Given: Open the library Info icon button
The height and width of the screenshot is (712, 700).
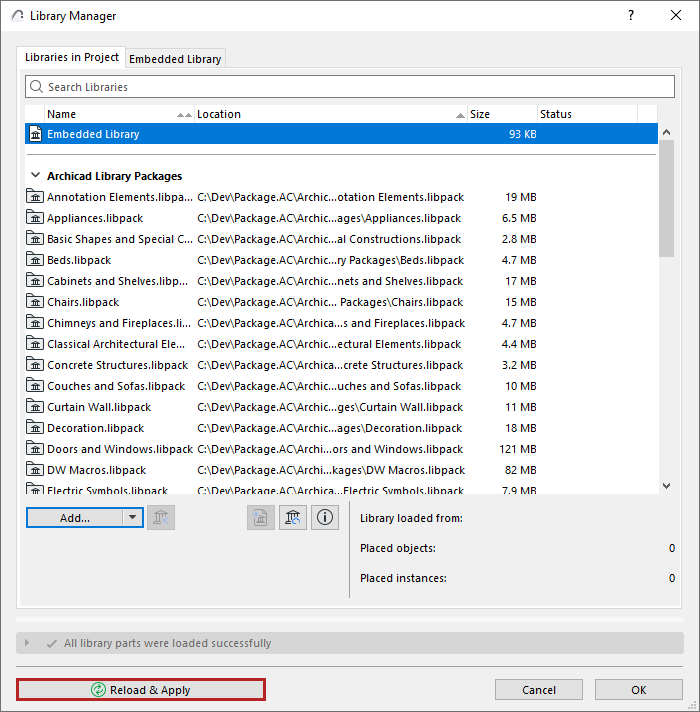Looking at the screenshot, I should coord(325,518).
